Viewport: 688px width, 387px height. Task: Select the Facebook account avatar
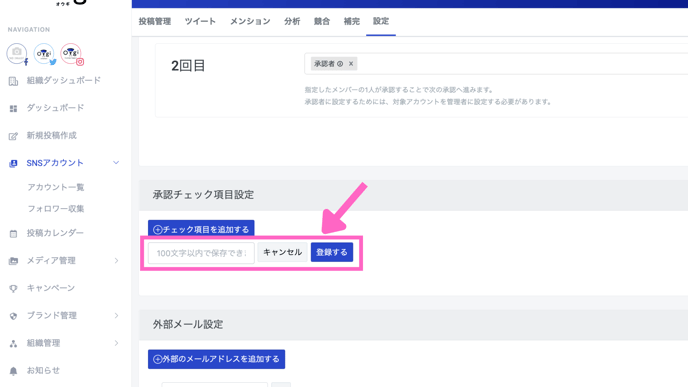(x=17, y=54)
